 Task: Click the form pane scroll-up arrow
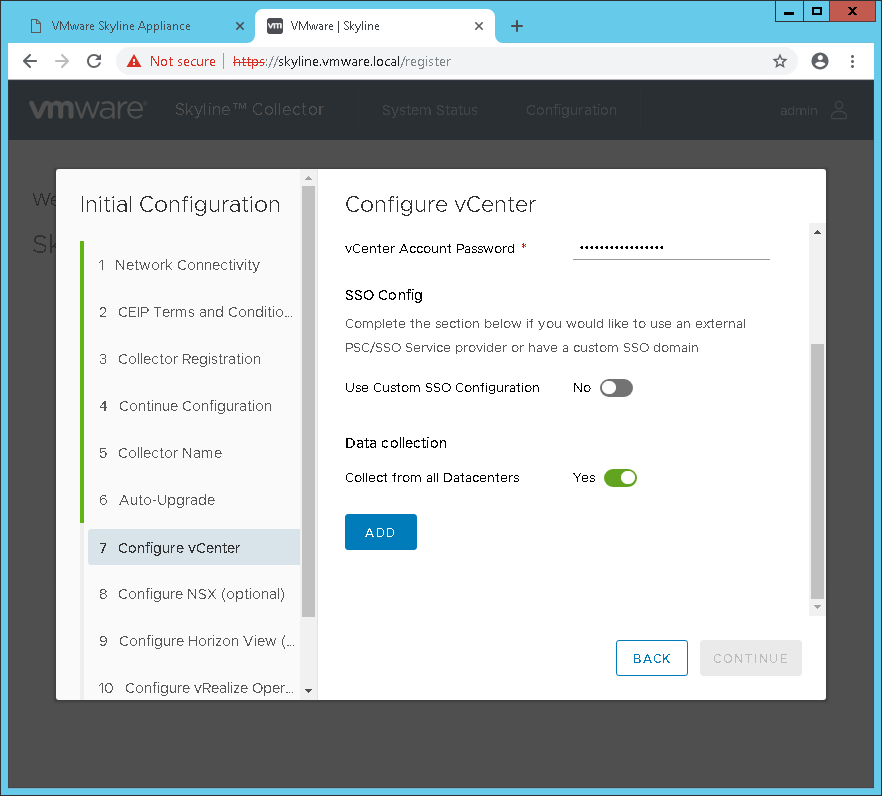pos(817,232)
